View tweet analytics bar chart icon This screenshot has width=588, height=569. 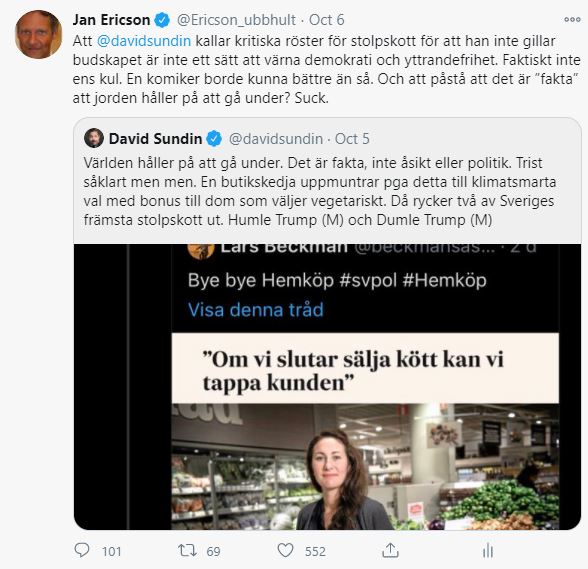point(488,551)
